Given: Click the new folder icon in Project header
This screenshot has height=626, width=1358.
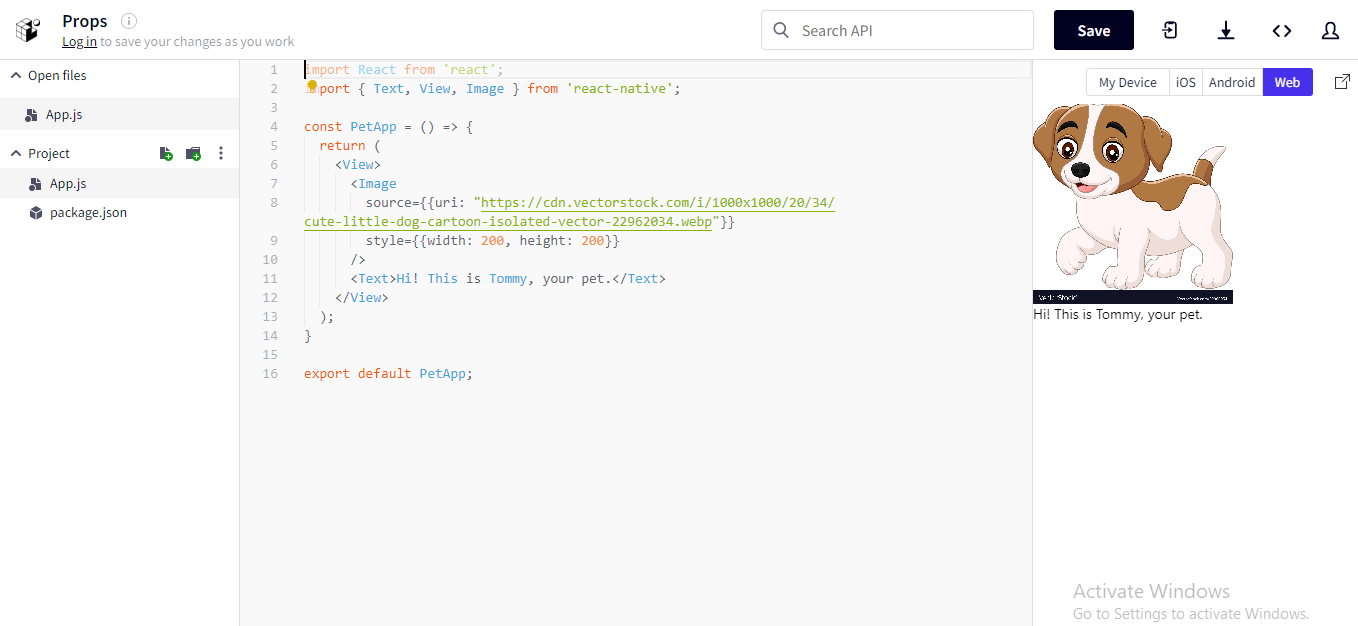Looking at the screenshot, I should [194, 153].
